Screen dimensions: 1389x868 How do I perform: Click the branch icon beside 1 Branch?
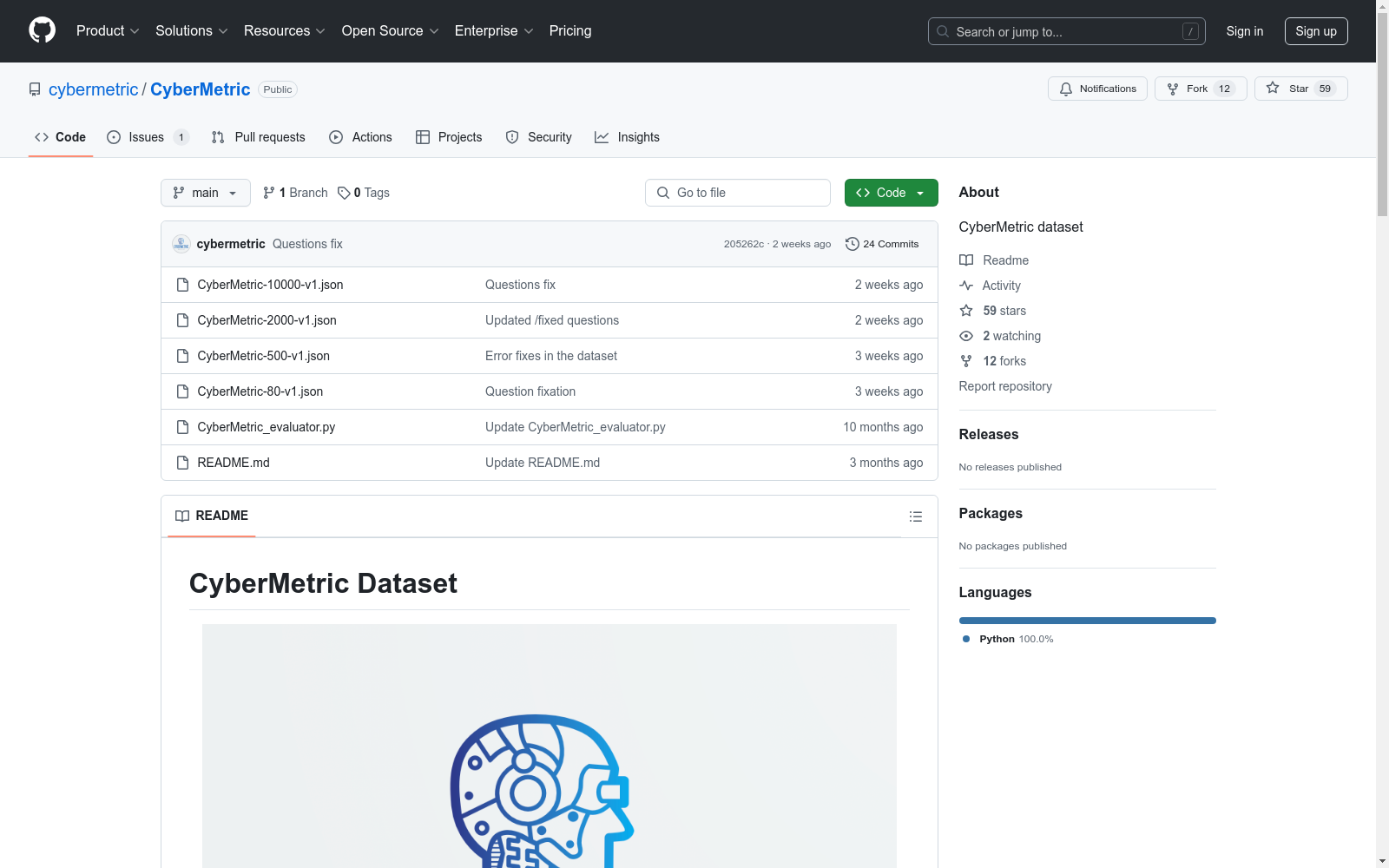coord(269,193)
